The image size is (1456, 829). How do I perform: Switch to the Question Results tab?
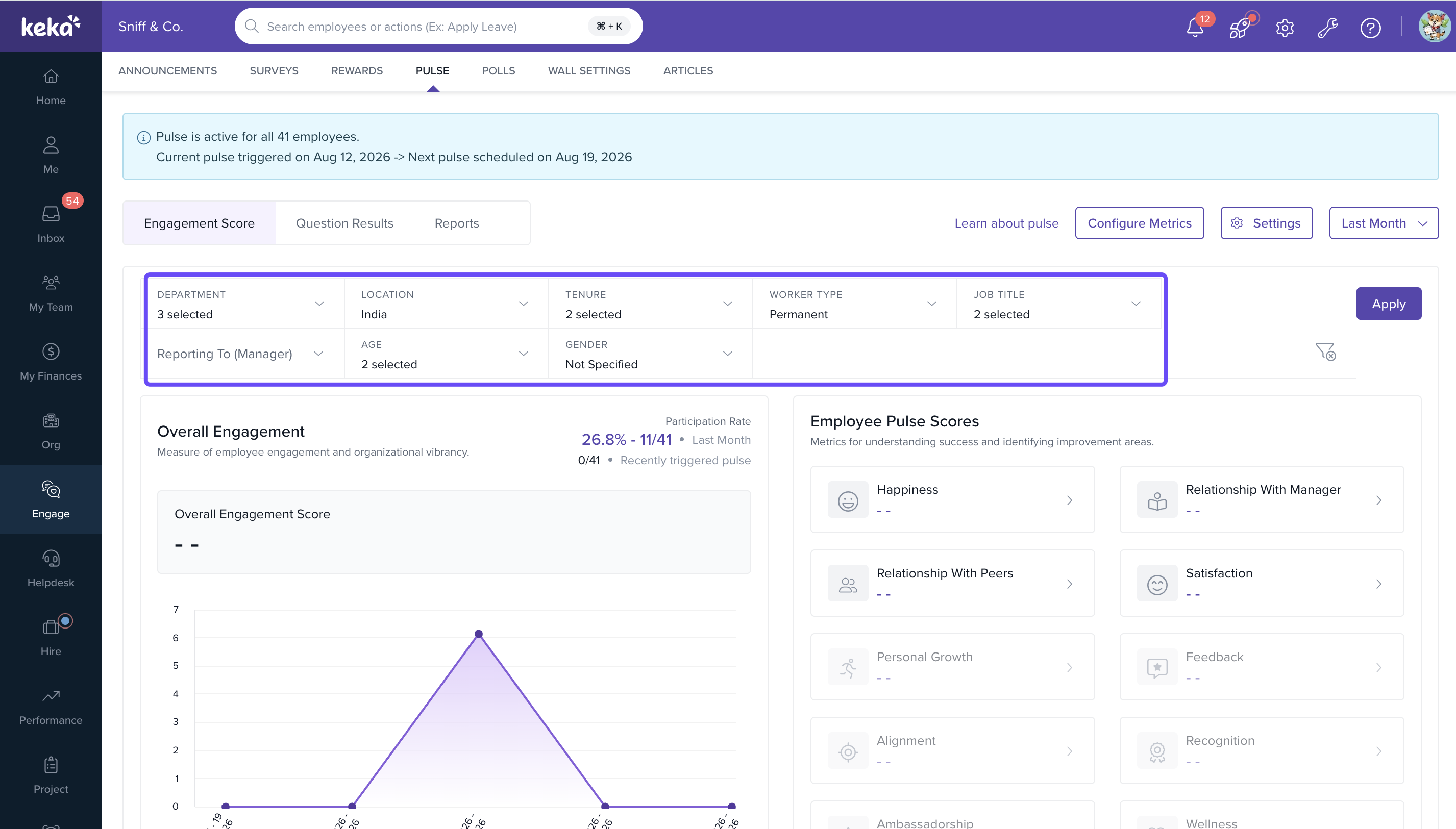[x=344, y=223]
